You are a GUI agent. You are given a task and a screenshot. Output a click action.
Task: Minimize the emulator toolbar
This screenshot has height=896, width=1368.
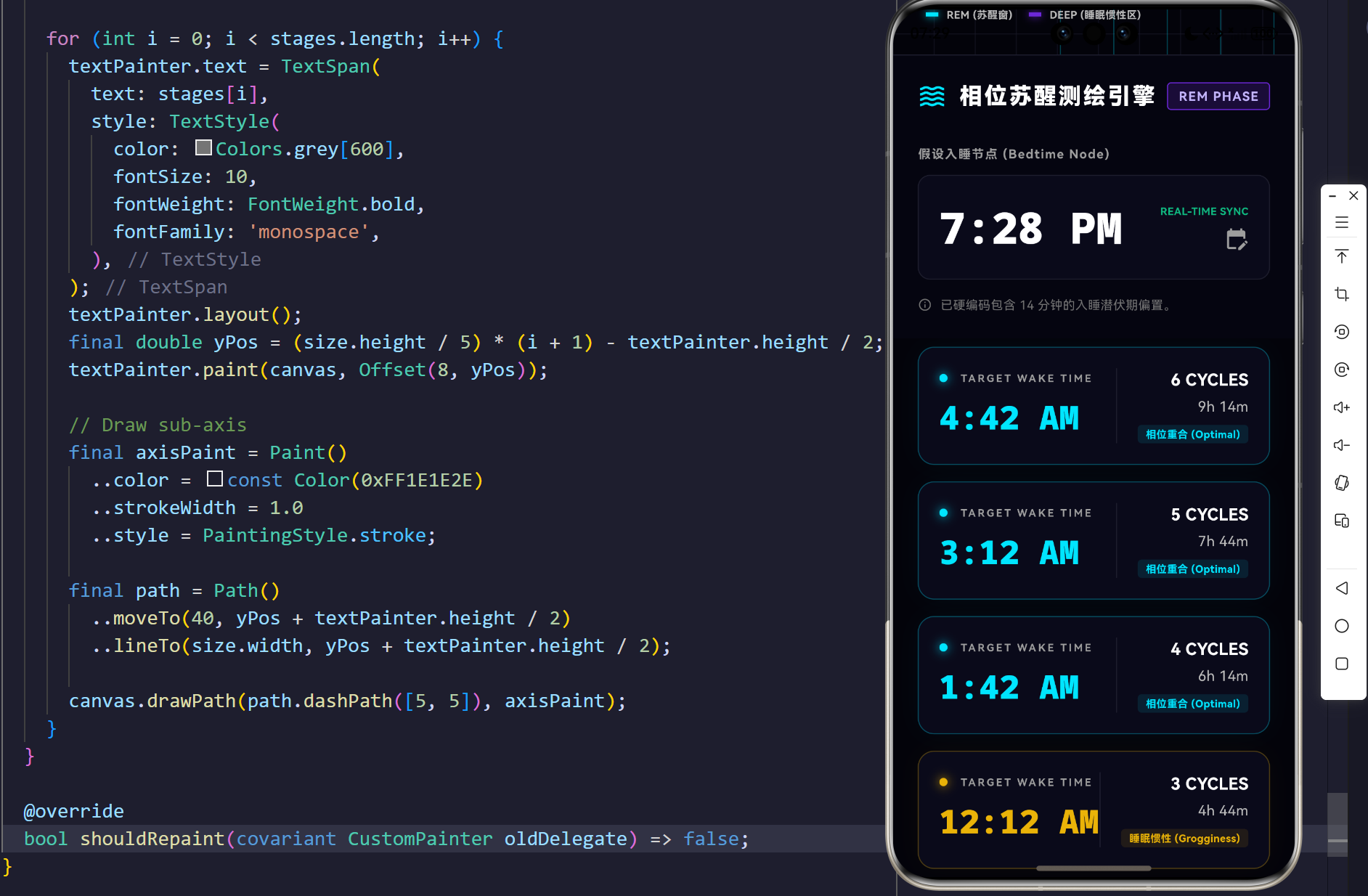coord(1332,196)
